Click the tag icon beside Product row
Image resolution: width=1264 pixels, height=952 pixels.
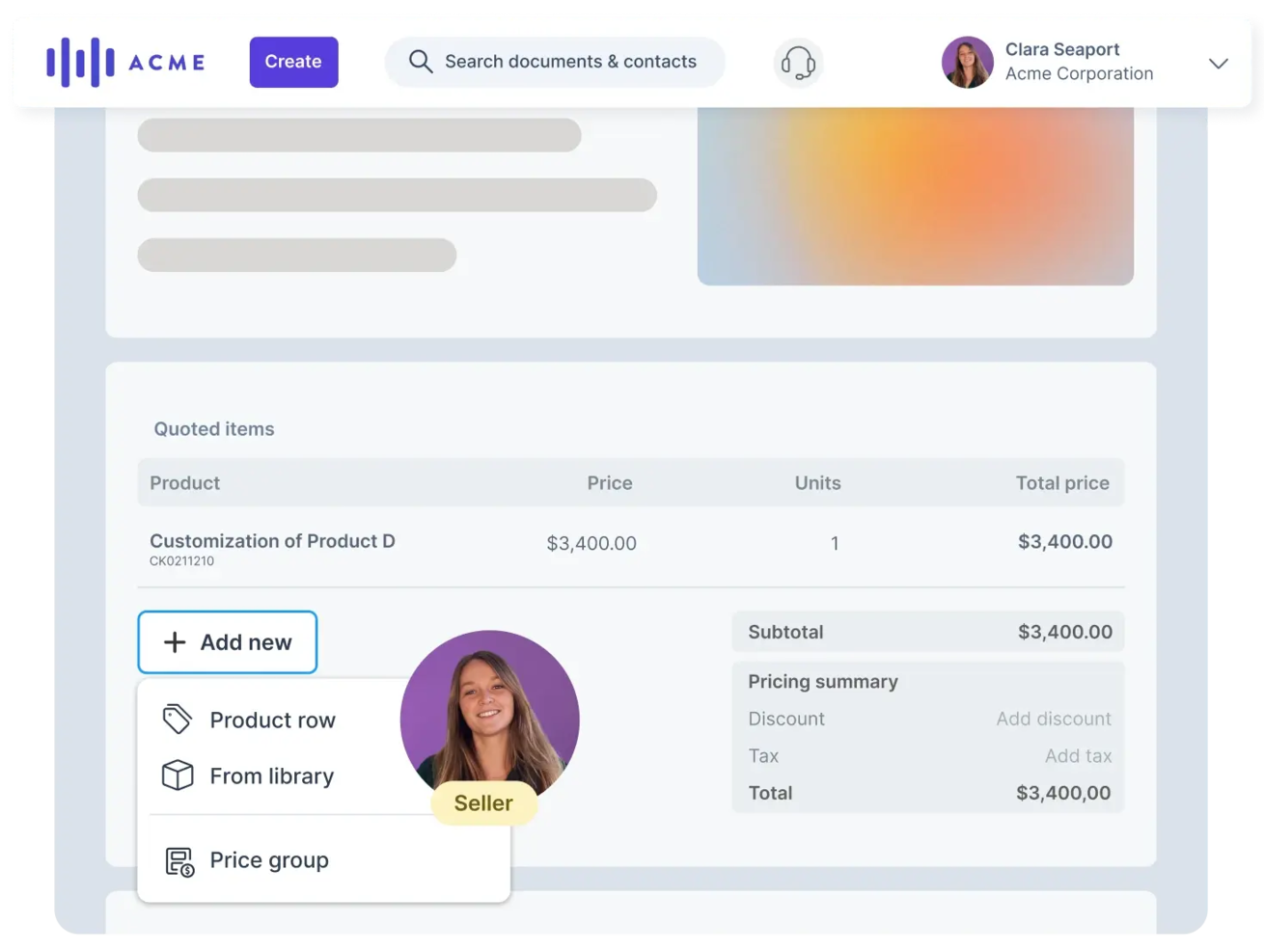(177, 719)
